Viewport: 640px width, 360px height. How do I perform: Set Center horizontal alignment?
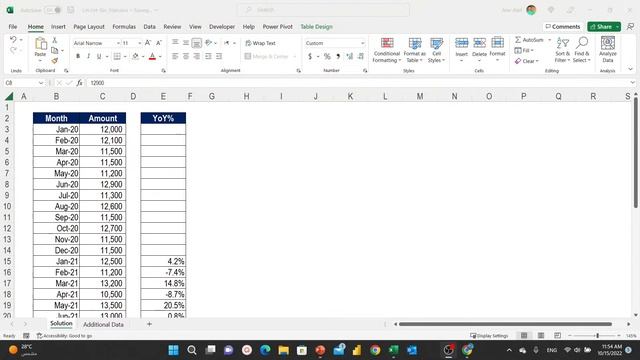coord(186,56)
